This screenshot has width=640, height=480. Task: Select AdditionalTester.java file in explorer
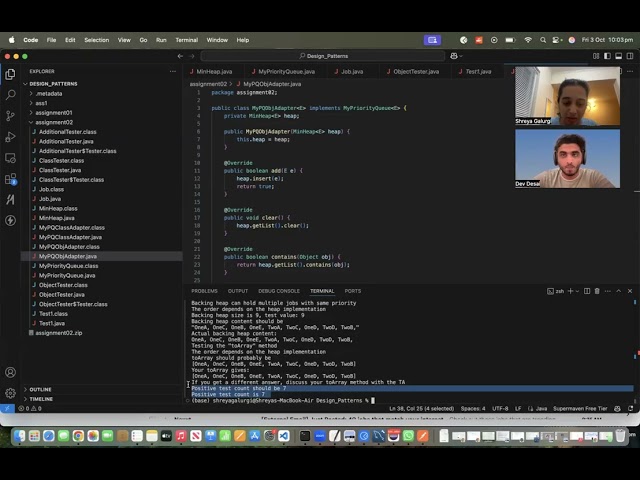click(66, 141)
